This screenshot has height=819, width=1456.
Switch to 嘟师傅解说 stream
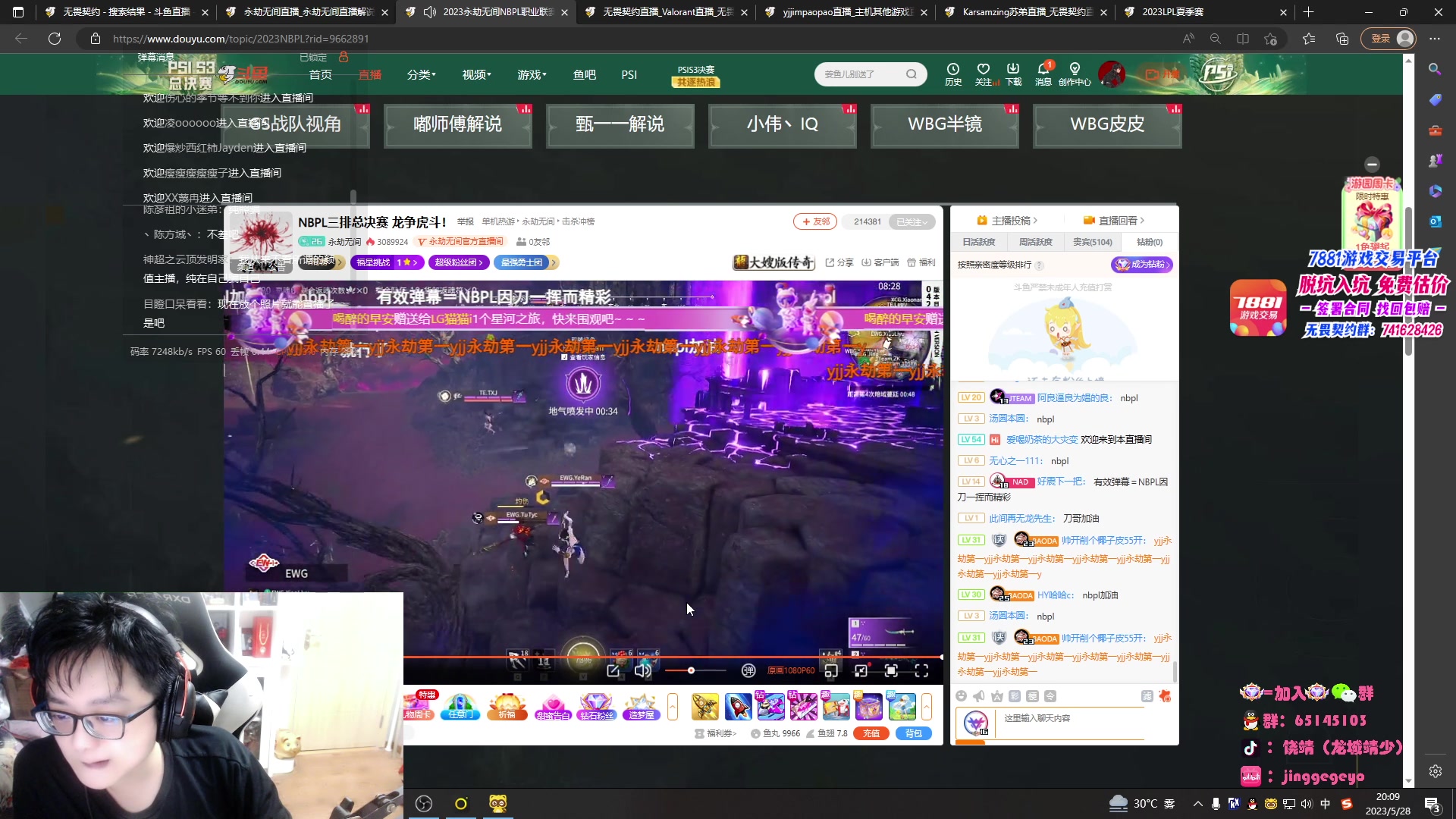click(x=458, y=124)
